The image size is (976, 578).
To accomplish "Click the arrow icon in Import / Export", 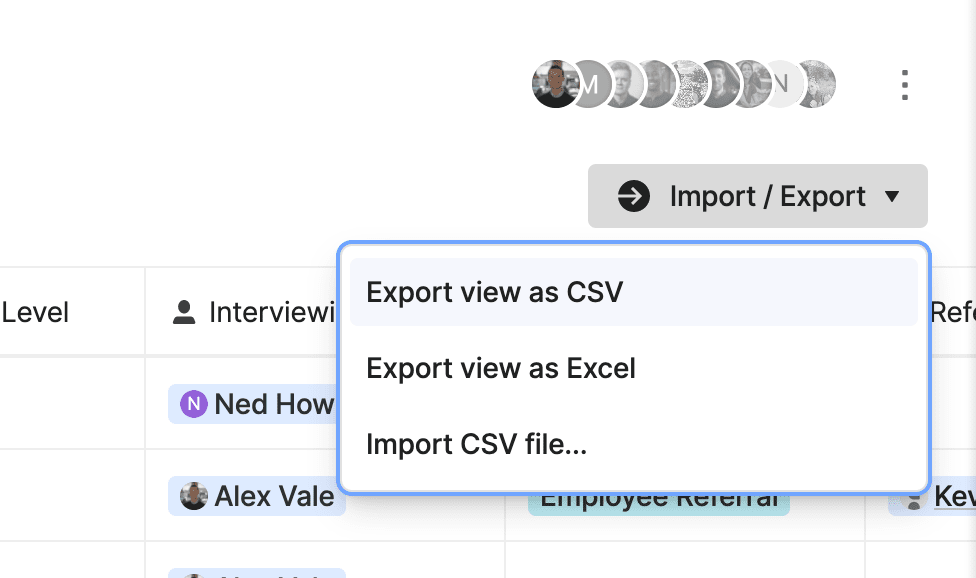I will [634, 197].
